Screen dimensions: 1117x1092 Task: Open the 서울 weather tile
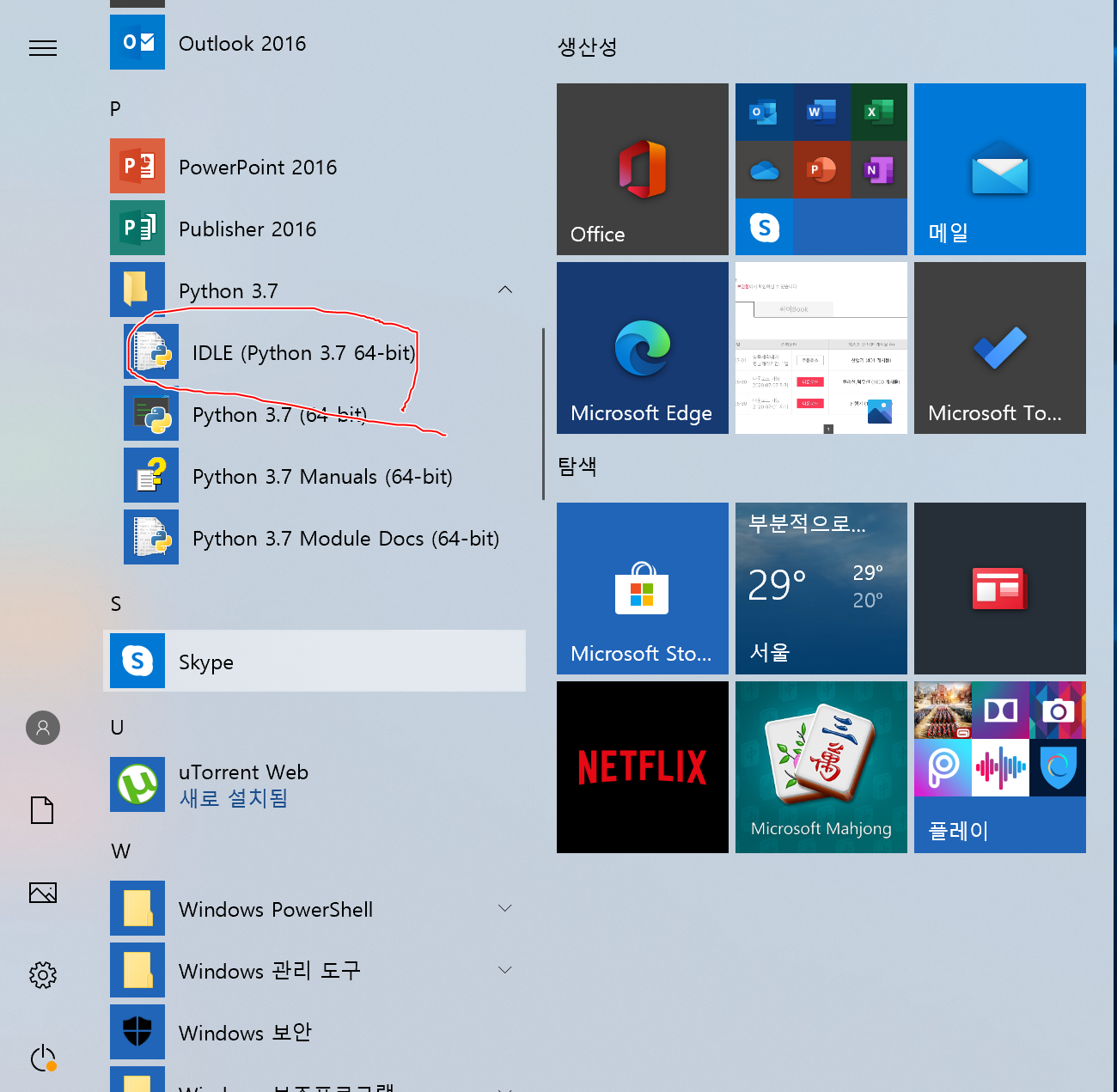(821, 589)
